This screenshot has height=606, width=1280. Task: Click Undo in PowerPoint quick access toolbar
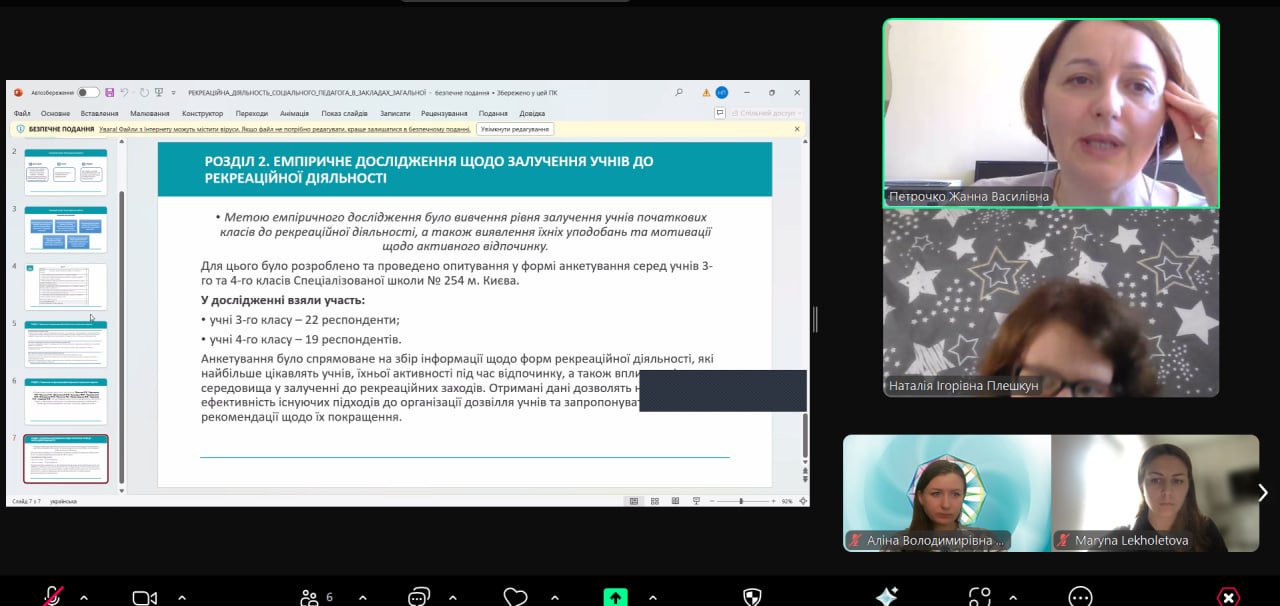[x=125, y=92]
